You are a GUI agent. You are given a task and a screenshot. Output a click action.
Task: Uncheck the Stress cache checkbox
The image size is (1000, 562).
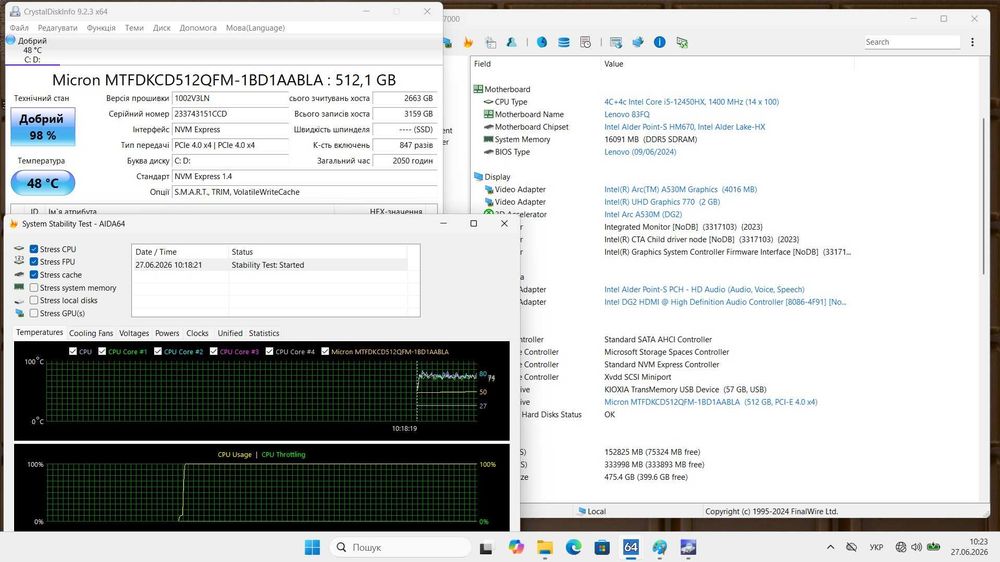(x=34, y=274)
